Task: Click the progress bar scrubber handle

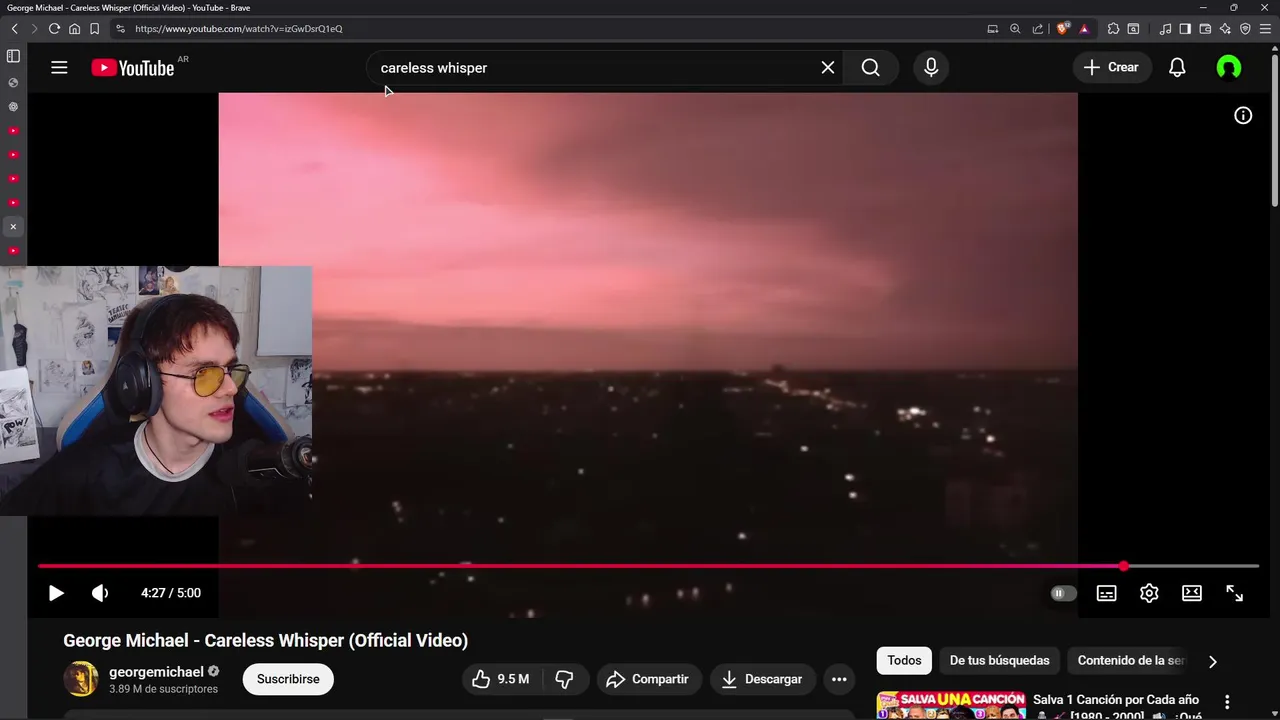Action: pyautogui.click(x=1124, y=566)
